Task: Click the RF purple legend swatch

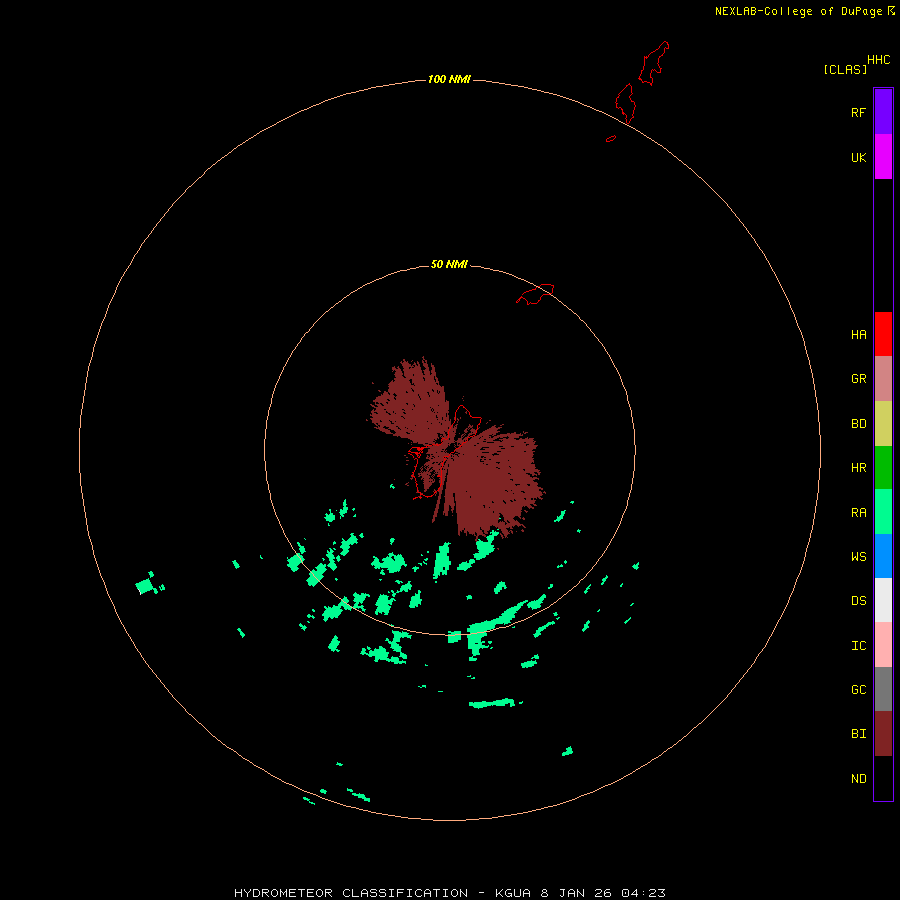Action: coord(883,111)
